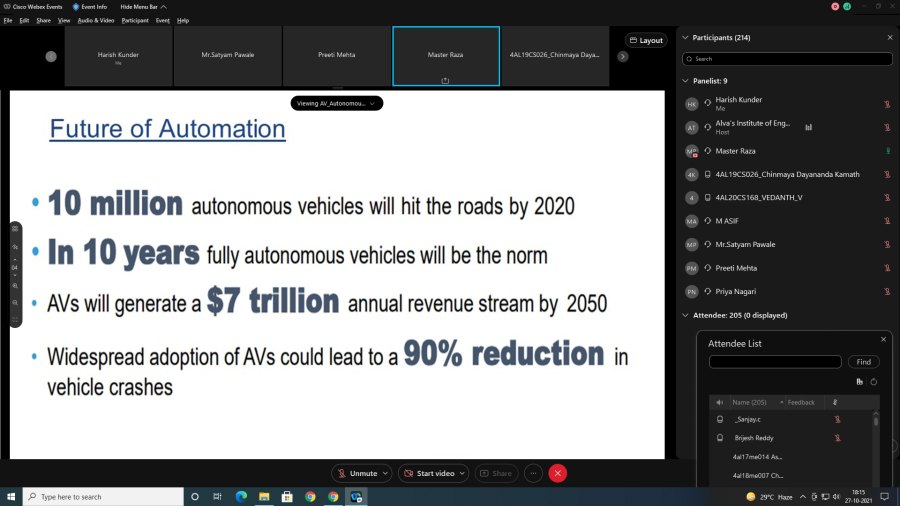Open the Help menu
This screenshot has width=900, height=506.
tap(183, 20)
